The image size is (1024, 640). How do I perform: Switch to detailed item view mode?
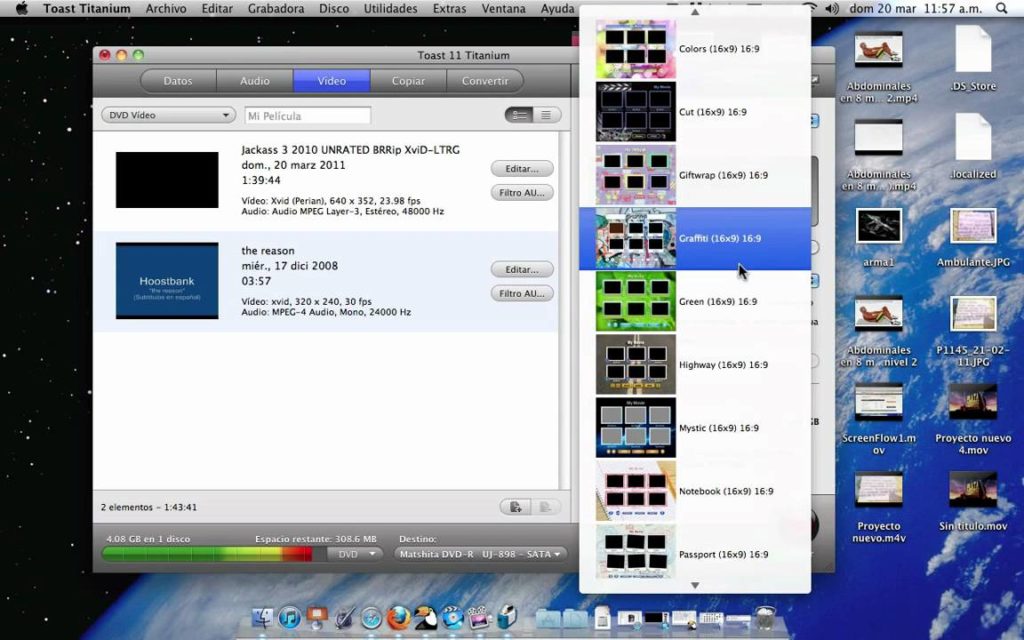click(519, 115)
